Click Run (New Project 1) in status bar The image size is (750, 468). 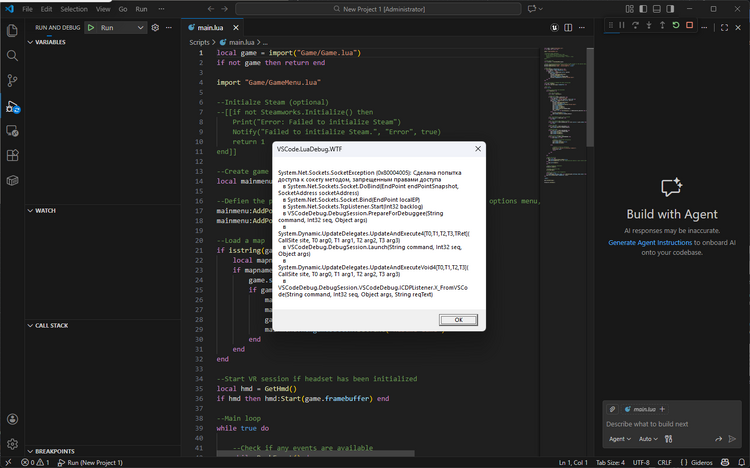pyautogui.click(x=90, y=463)
